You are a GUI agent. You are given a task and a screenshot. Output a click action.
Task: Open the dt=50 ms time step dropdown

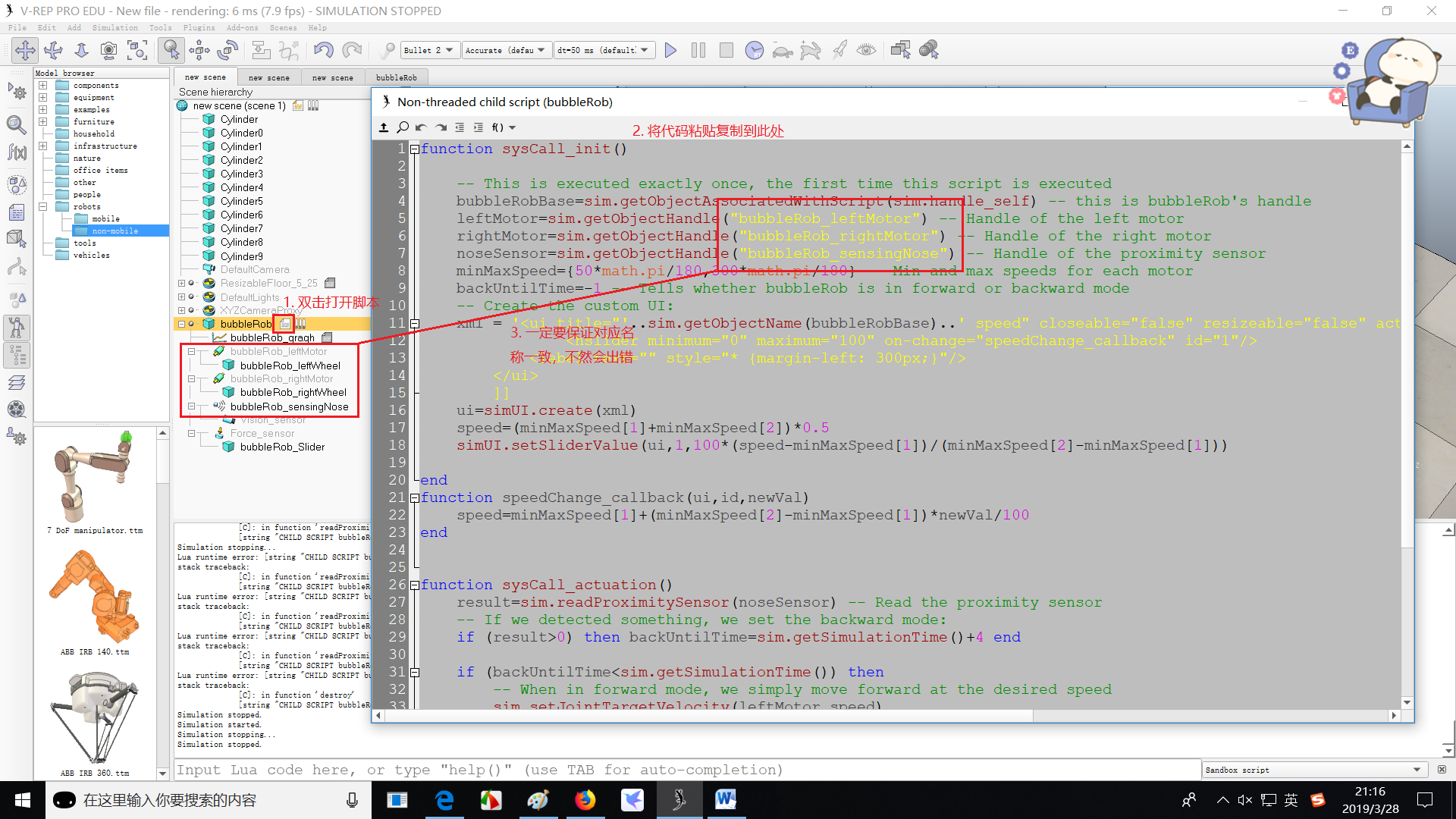(x=603, y=51)
